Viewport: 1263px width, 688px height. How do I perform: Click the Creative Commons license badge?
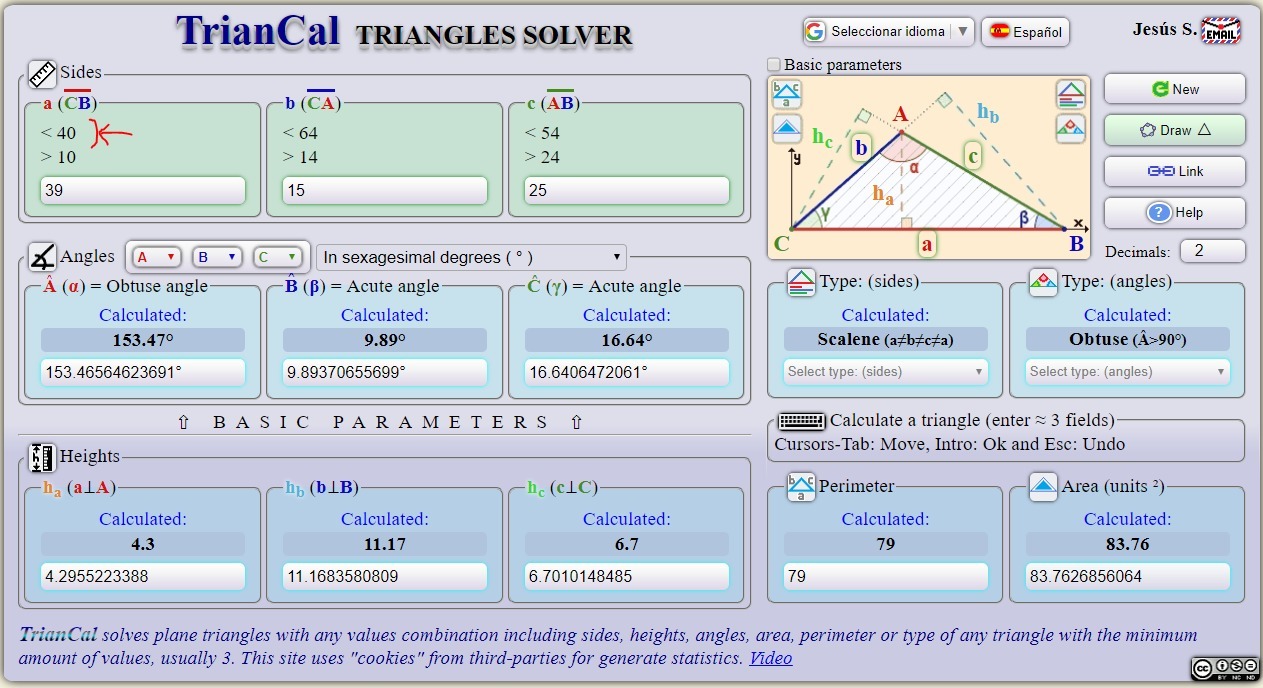click(1224, 668)
